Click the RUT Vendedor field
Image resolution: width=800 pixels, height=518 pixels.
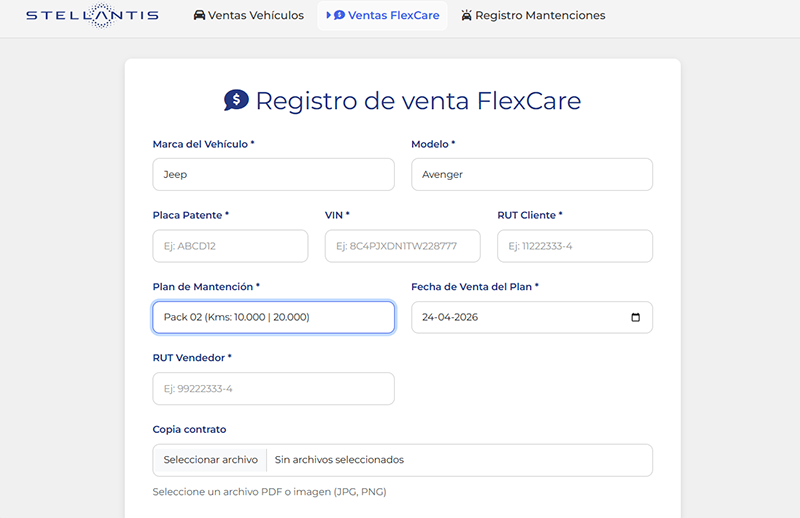pos(273,389)
